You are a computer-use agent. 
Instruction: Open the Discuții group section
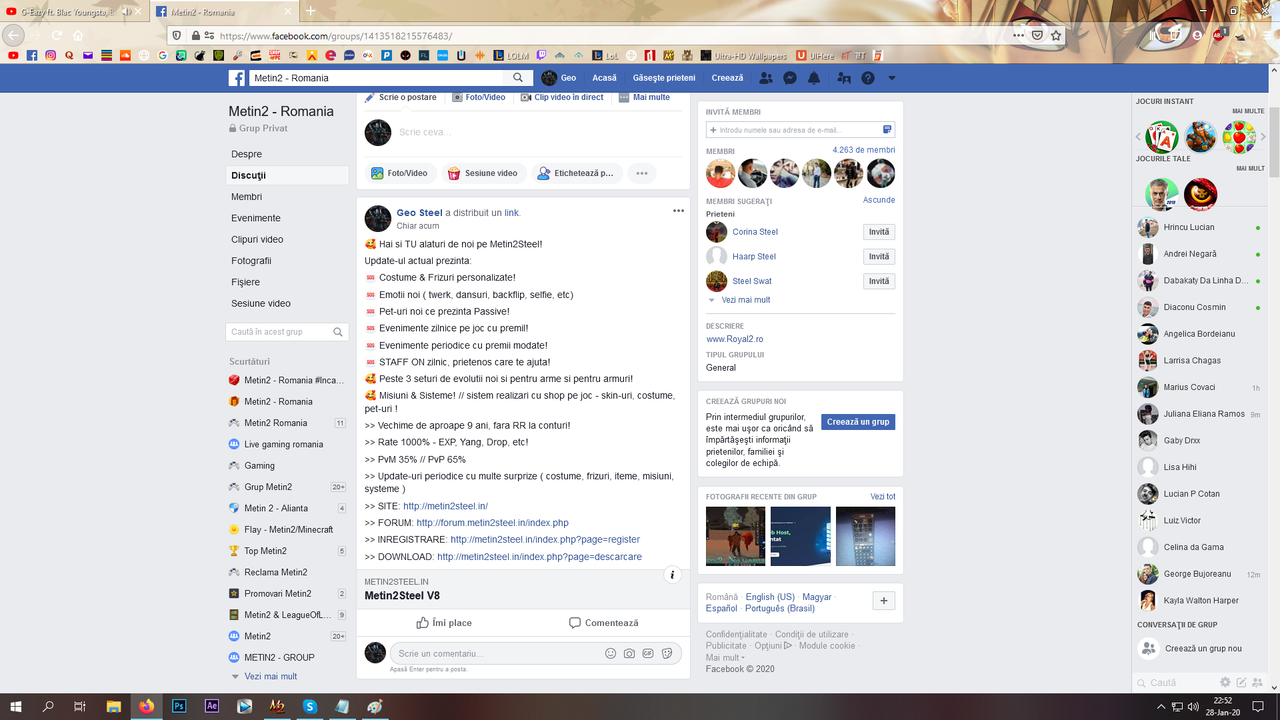289,175
